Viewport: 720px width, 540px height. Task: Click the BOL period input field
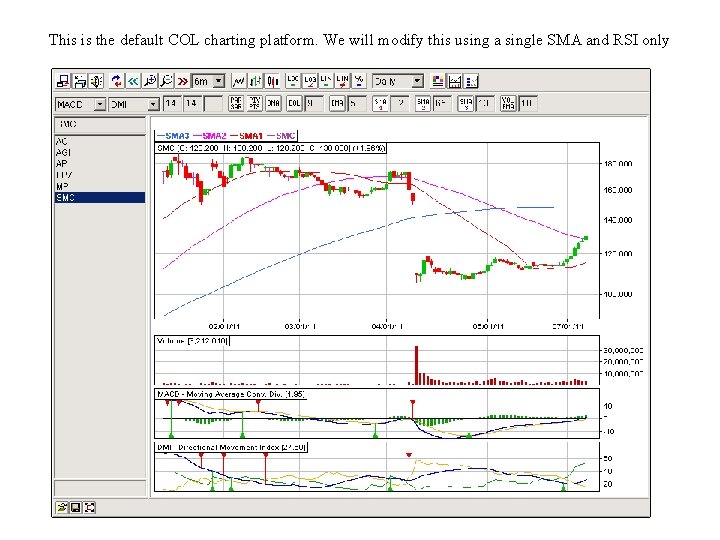point(314,104)
